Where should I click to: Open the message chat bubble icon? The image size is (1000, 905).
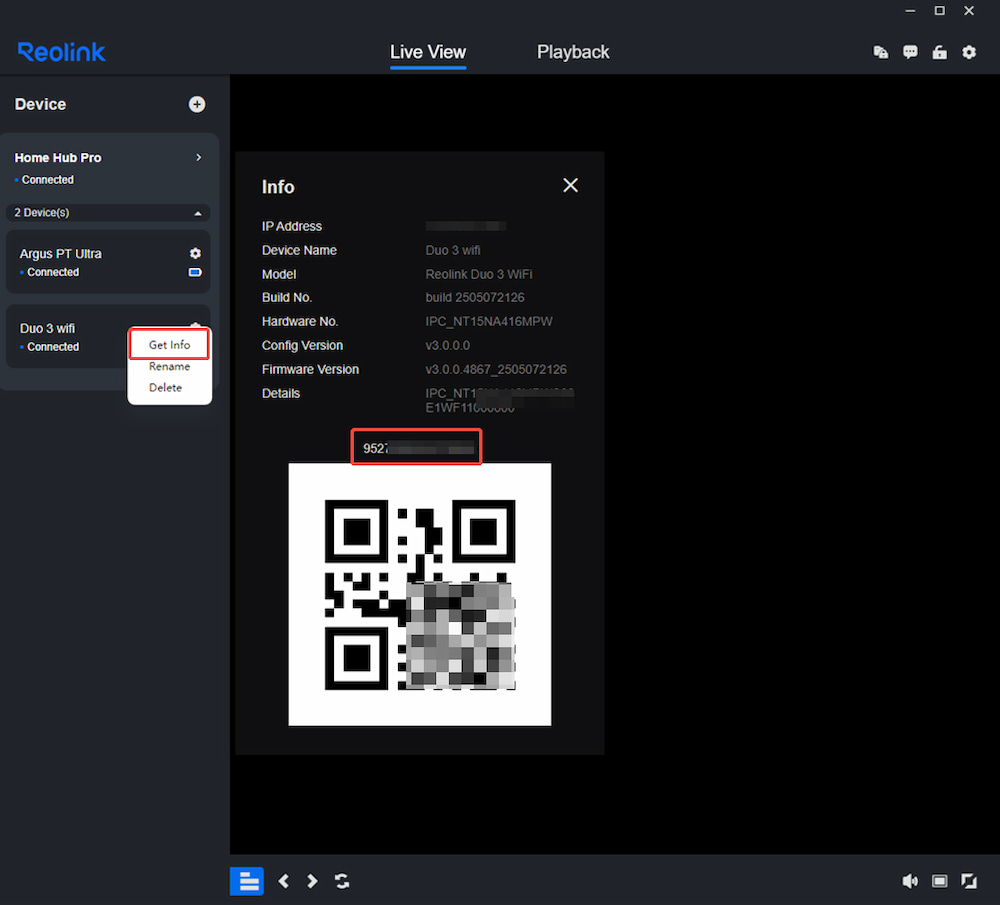(x=910, y=52)
